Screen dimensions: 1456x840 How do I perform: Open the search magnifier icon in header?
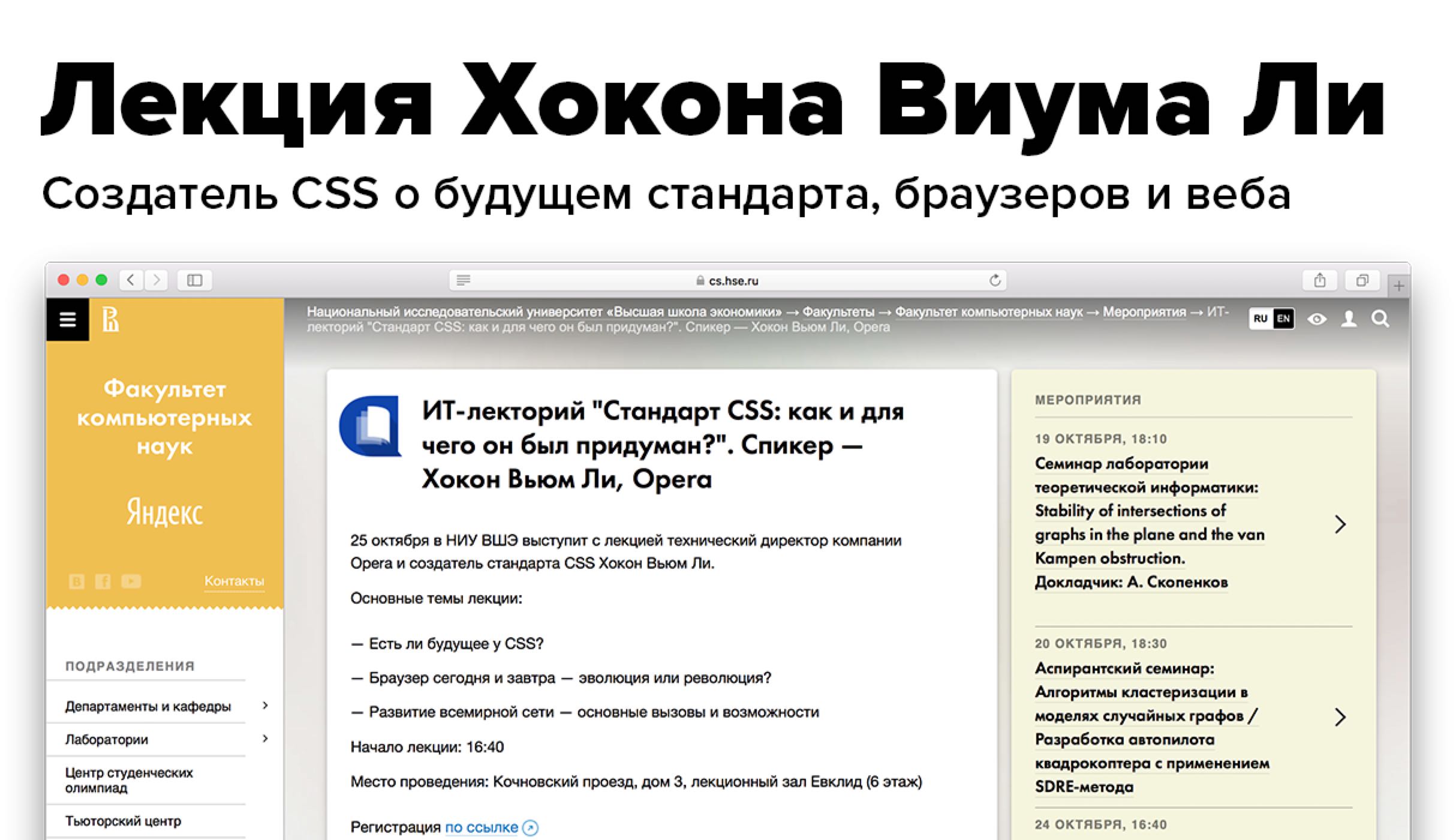coord(1380,319)
